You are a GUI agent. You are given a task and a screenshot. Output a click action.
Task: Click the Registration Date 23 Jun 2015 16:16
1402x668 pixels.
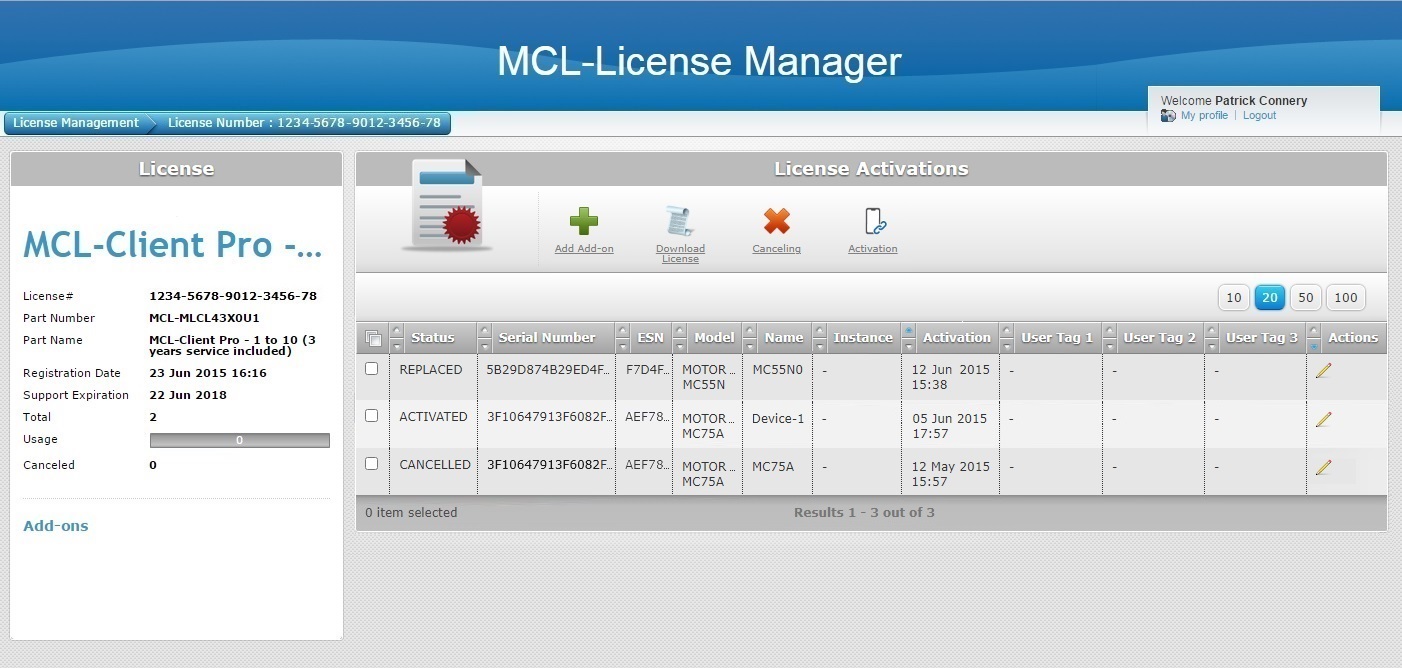click(208, 374)
